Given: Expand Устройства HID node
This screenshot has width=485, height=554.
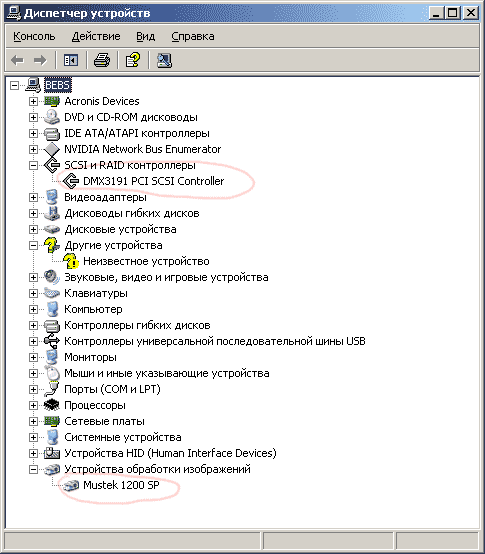Looking at the screenshot, I should (x=33, y=453).
